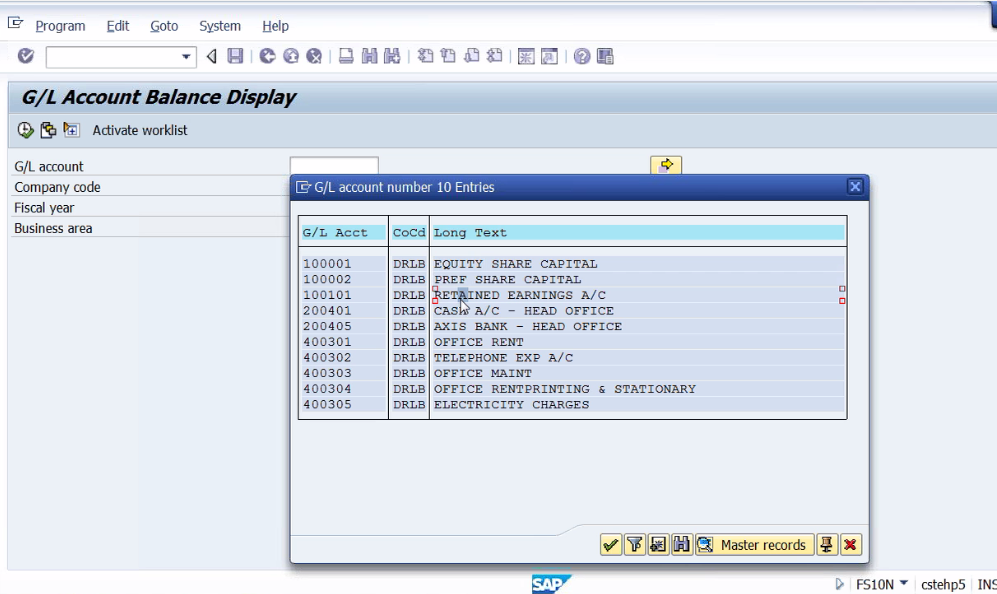Viewport: 997px width, 594px height.
Task: Click the CoCd column header
Action: point(409,233)
